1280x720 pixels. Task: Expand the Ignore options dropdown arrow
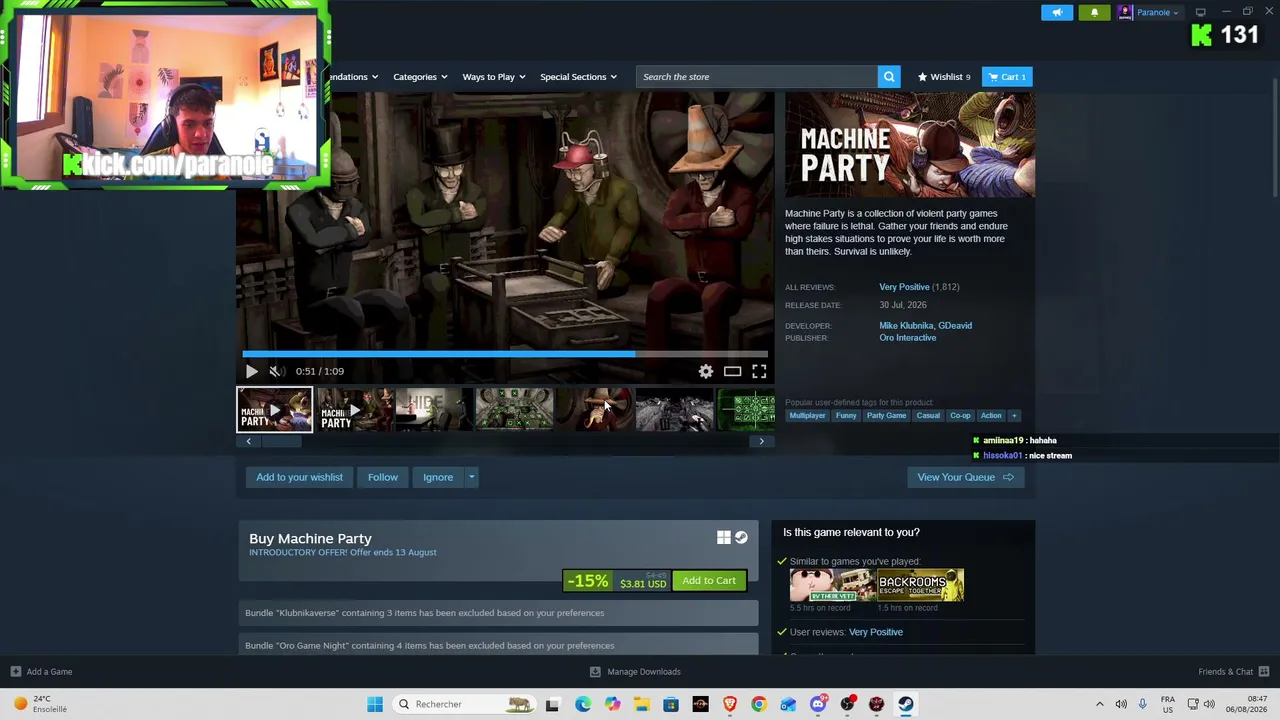click(x=471, y=477)
